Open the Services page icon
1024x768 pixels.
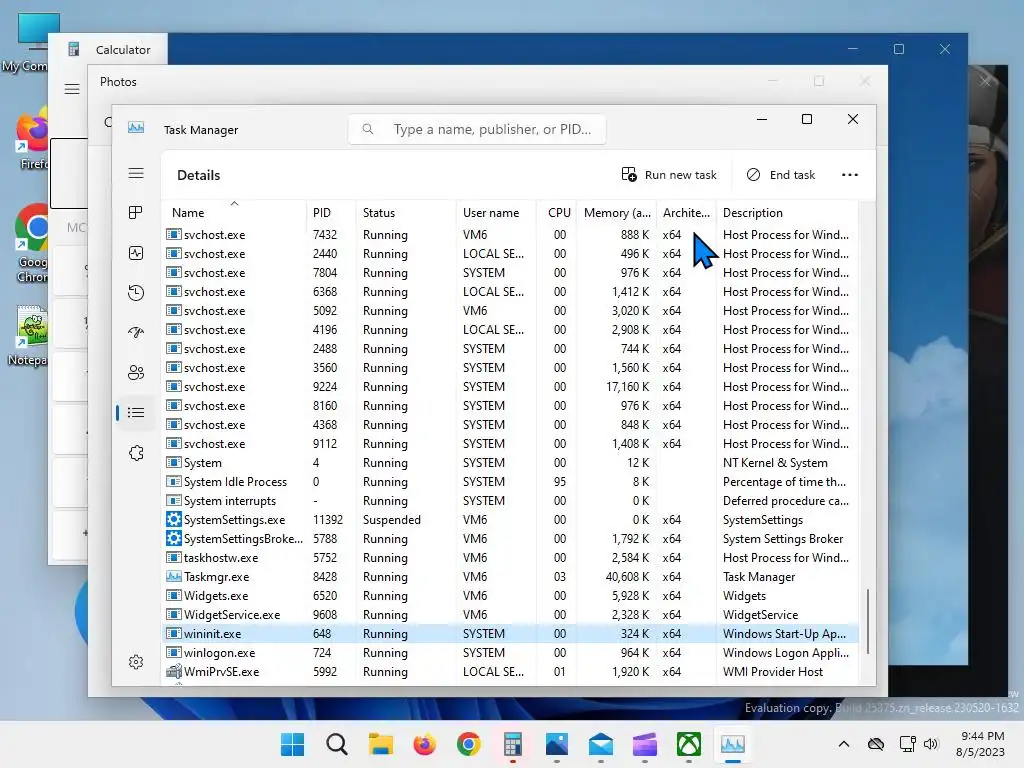tap(136, 453)
